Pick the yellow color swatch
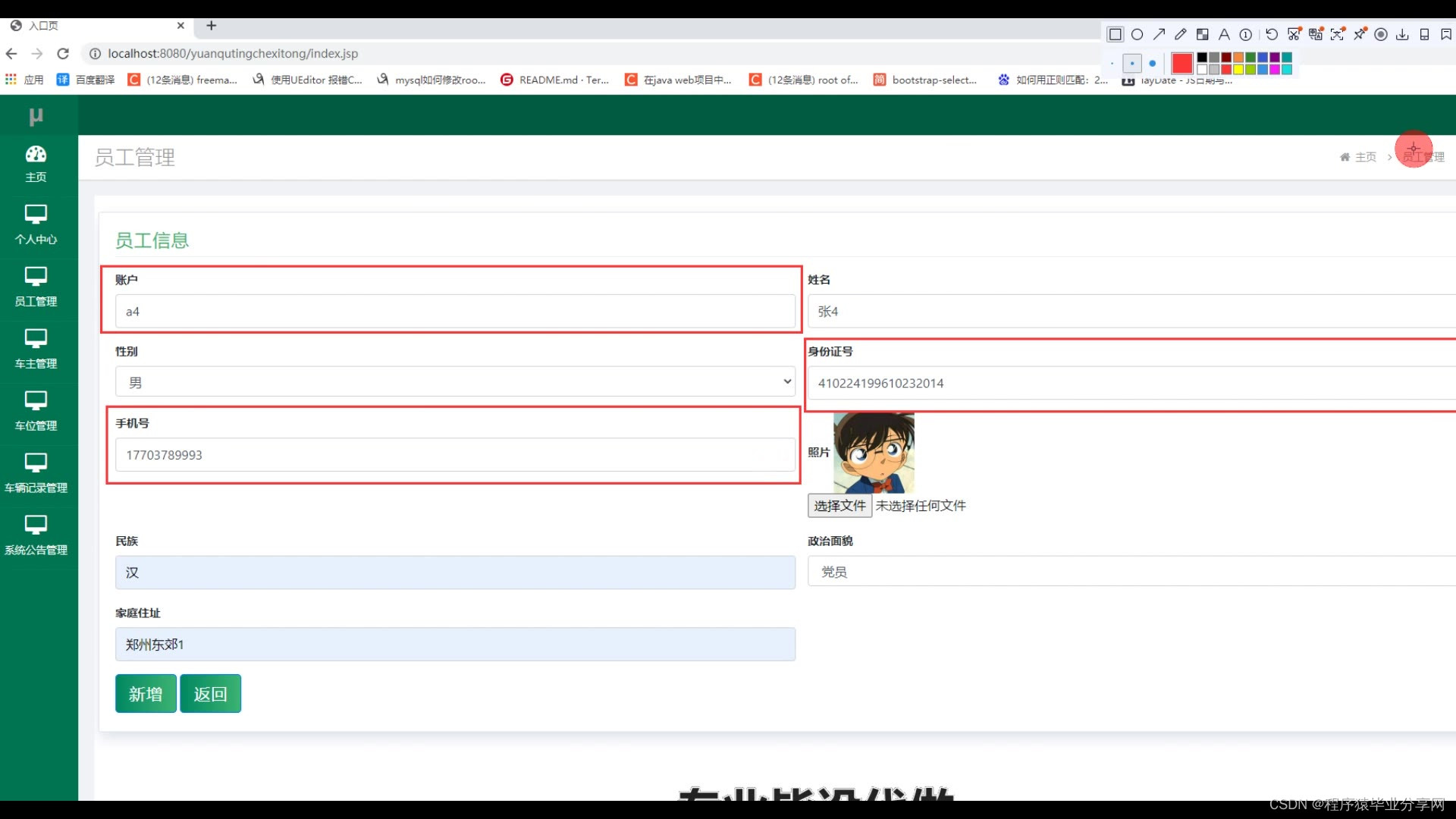The image size is (1456, 819). pyautogui.click(x=1238, y=69)
